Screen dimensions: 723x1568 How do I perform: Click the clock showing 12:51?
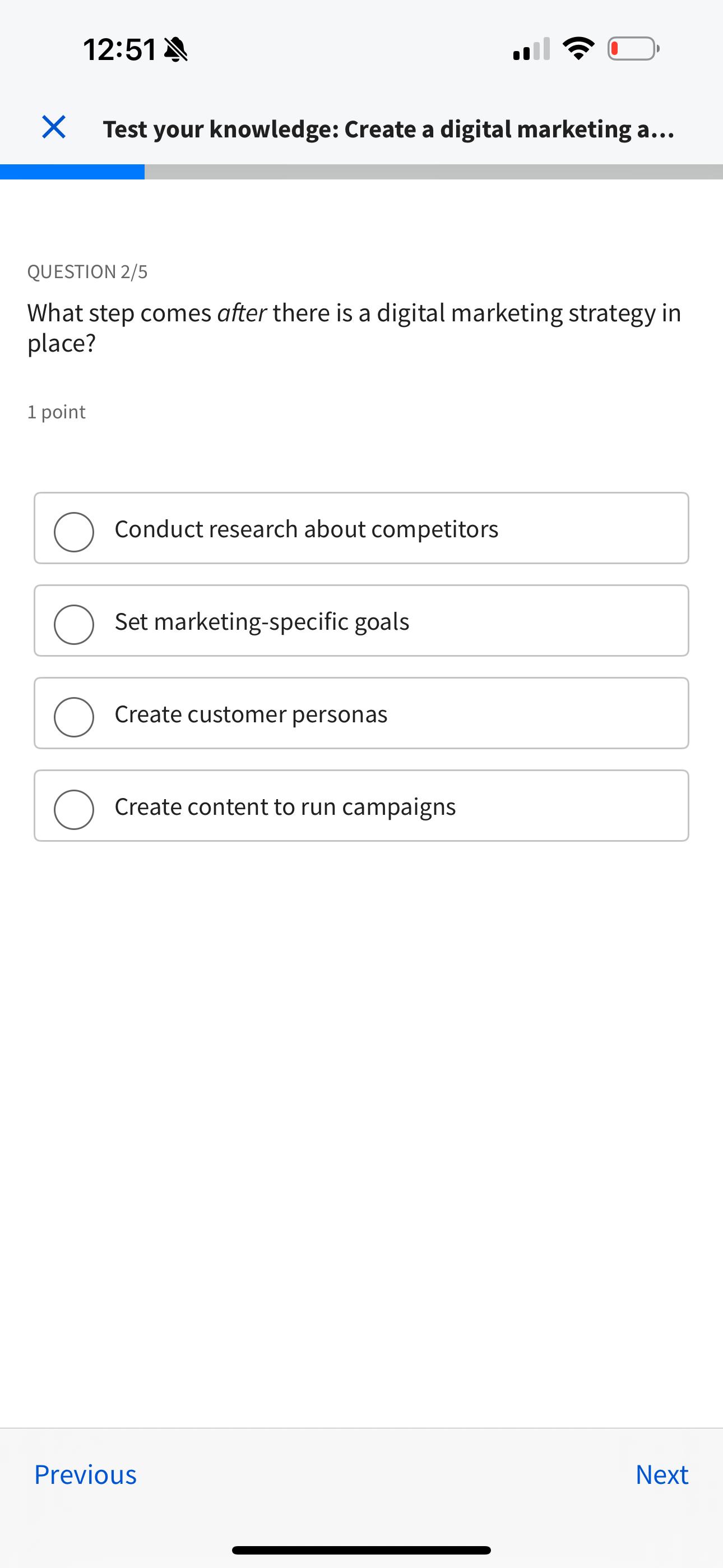pyautogui.click(x=121, y=50)
